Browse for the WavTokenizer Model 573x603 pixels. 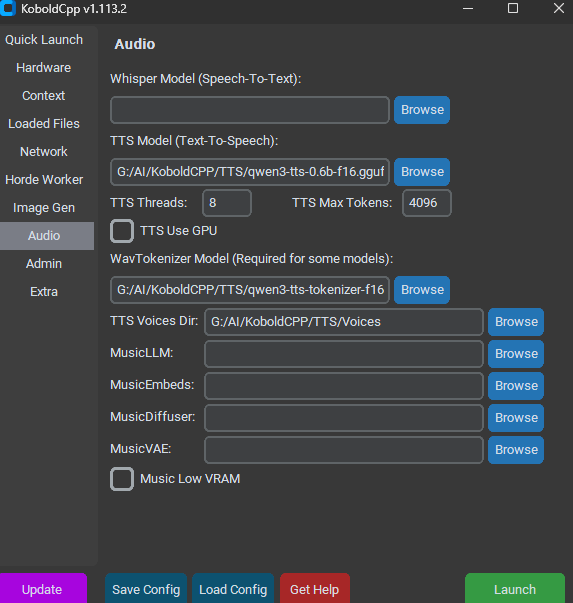tap(422, 290)
